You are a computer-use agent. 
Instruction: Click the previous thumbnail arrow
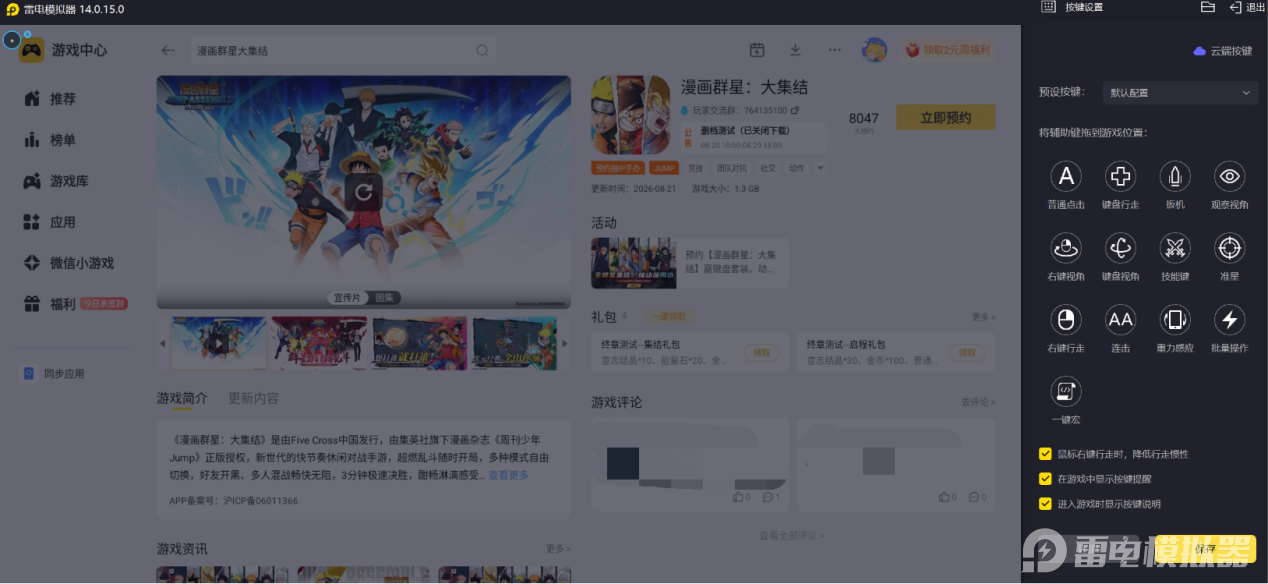[163, 343]
